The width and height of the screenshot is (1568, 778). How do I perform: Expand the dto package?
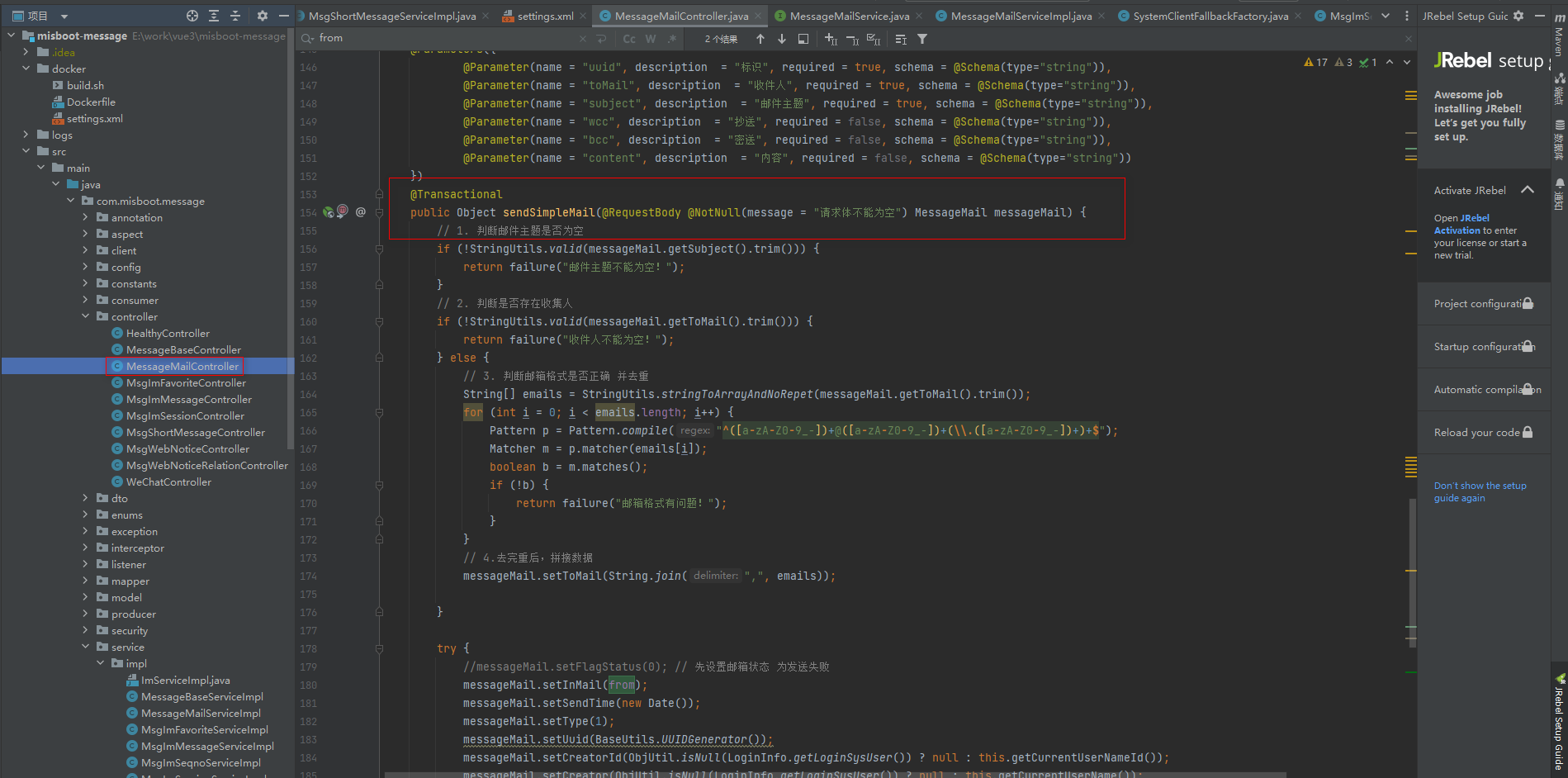pyautogui.click(x=85, y=498)
